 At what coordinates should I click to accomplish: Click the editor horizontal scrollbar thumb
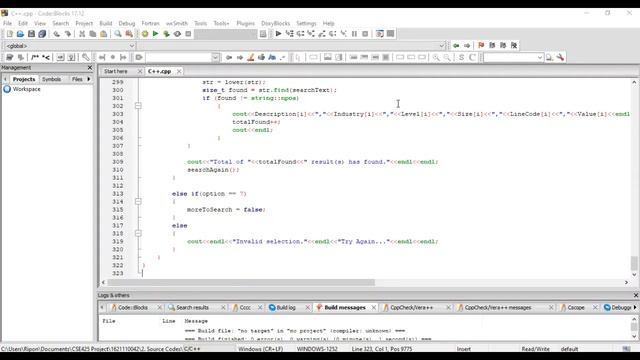point(241,282)
